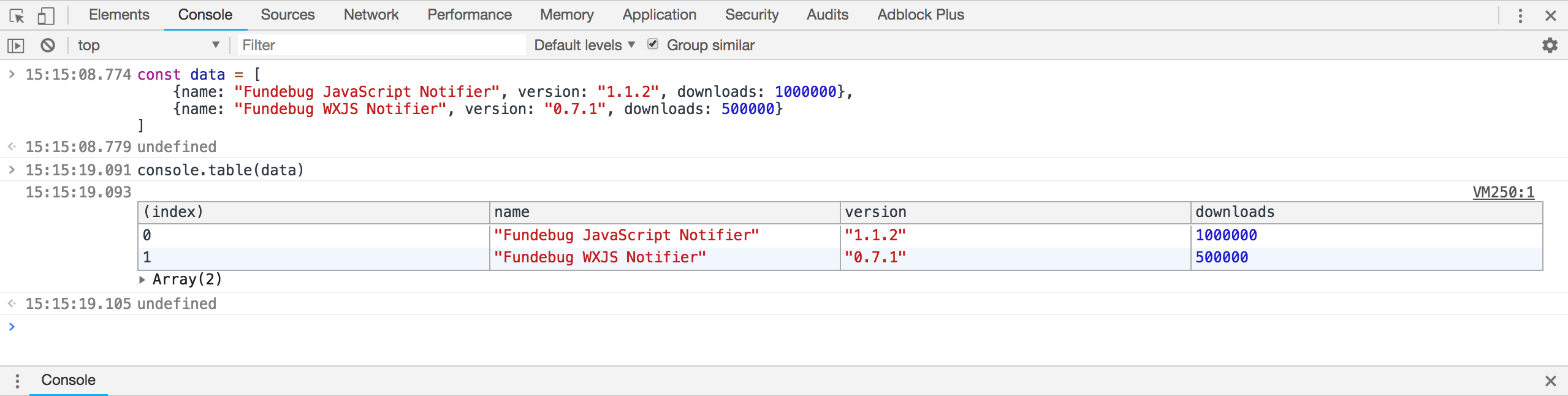Screen dimensions: 1568x396
Task: Open the console settings gear
Action: (x=1550, y=45)
